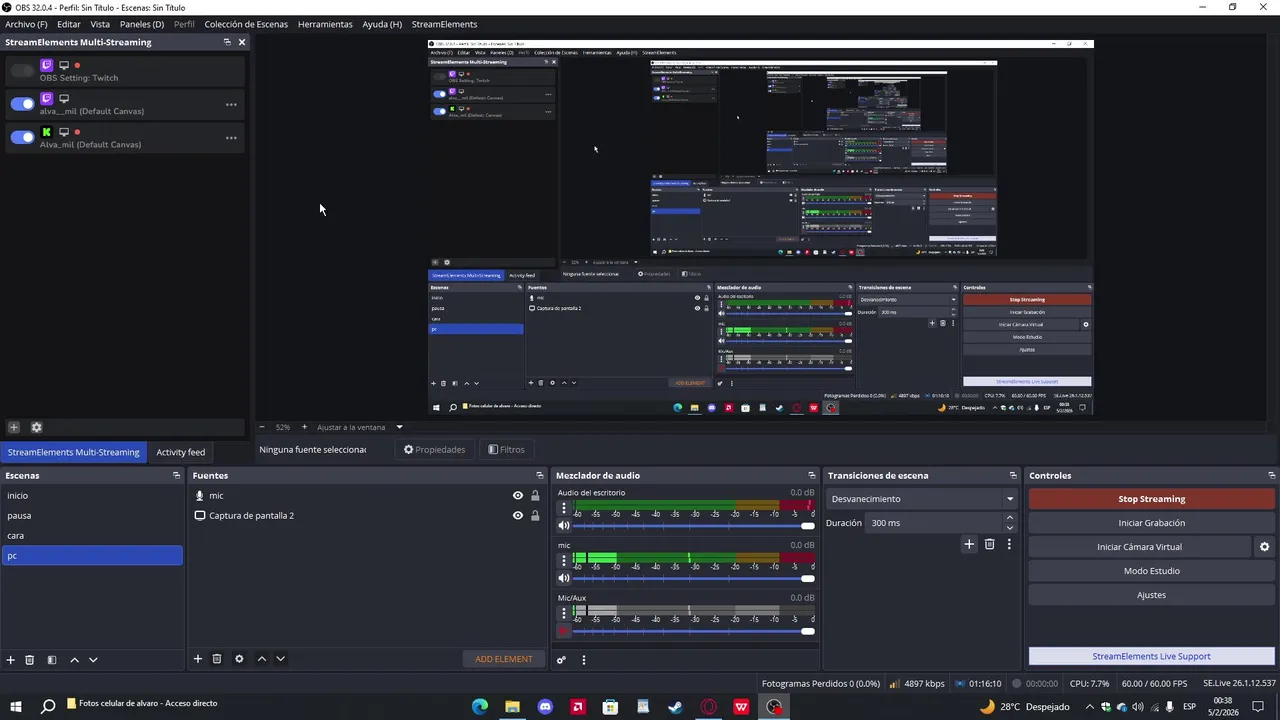Delete the selected scene with trash icon
Viewport: 1280px width, 720px height.
pyautogui.click(x=30, y=660)
